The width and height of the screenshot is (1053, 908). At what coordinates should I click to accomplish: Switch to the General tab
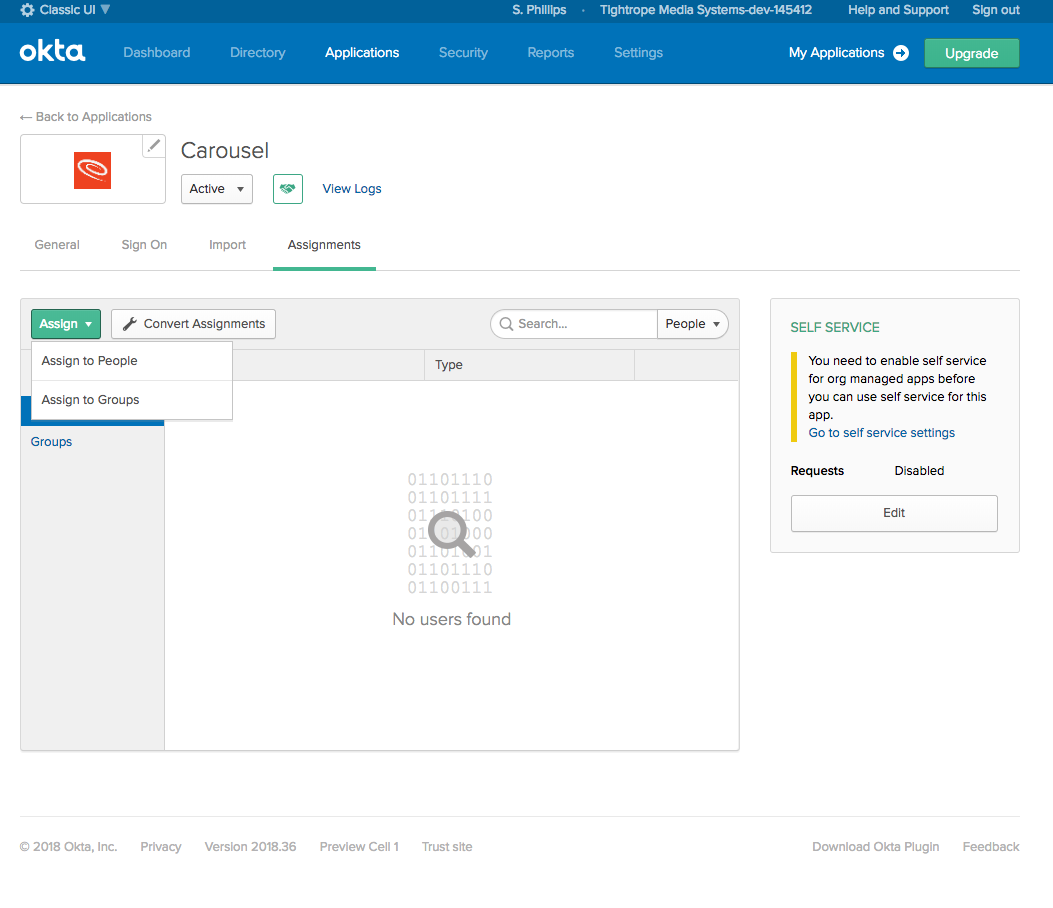tap(57, 244)
